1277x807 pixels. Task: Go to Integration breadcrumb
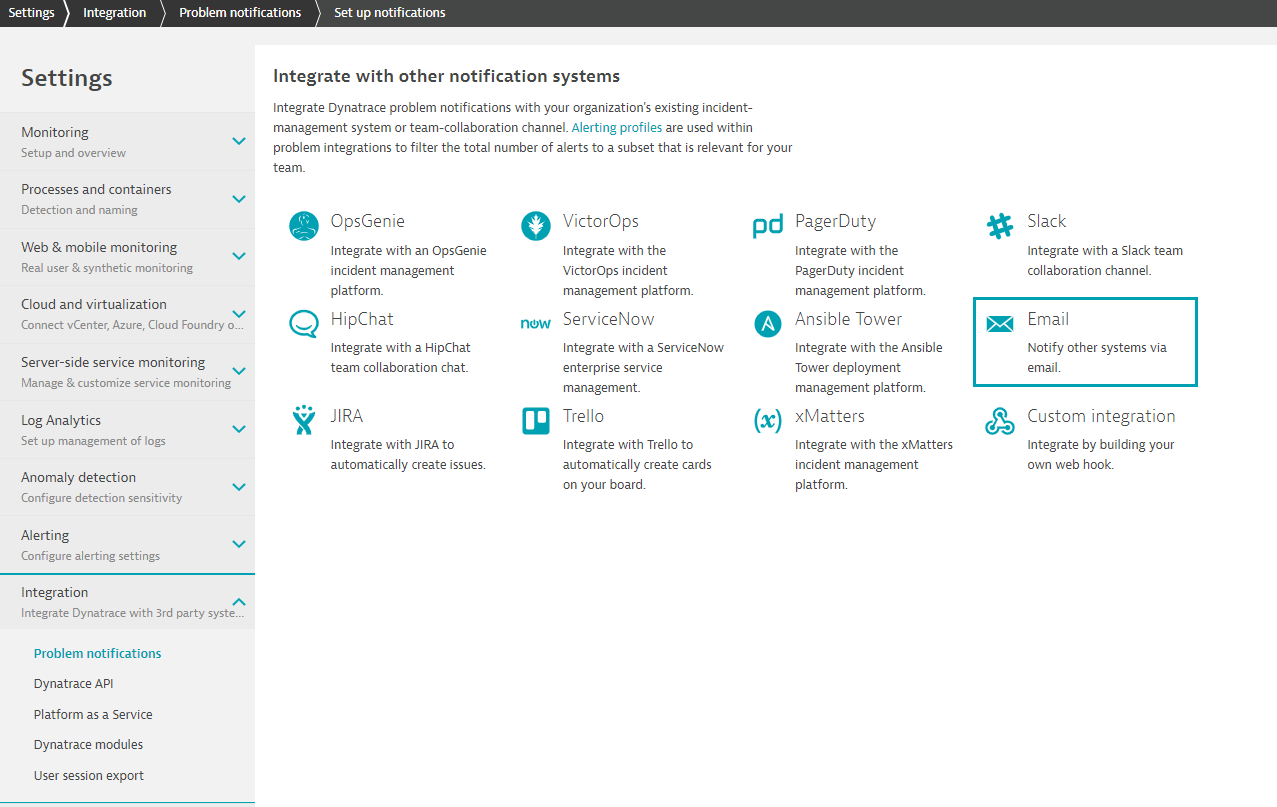114,13
